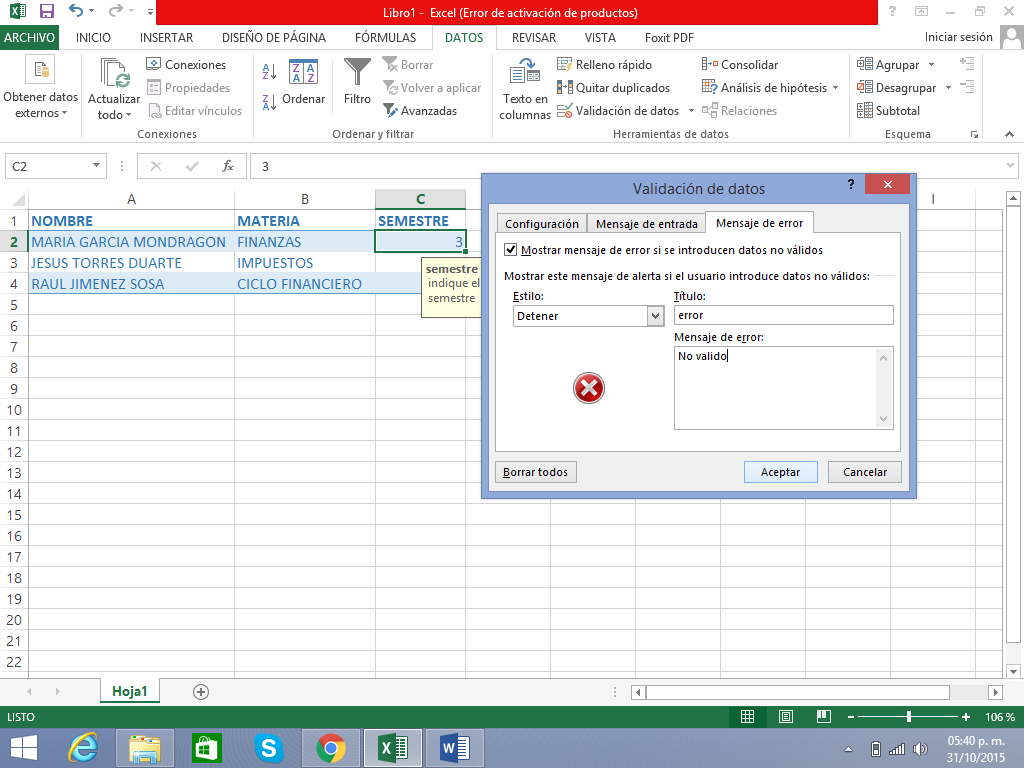
Task: Click the Borrar todos button
Action: point(535,472)
